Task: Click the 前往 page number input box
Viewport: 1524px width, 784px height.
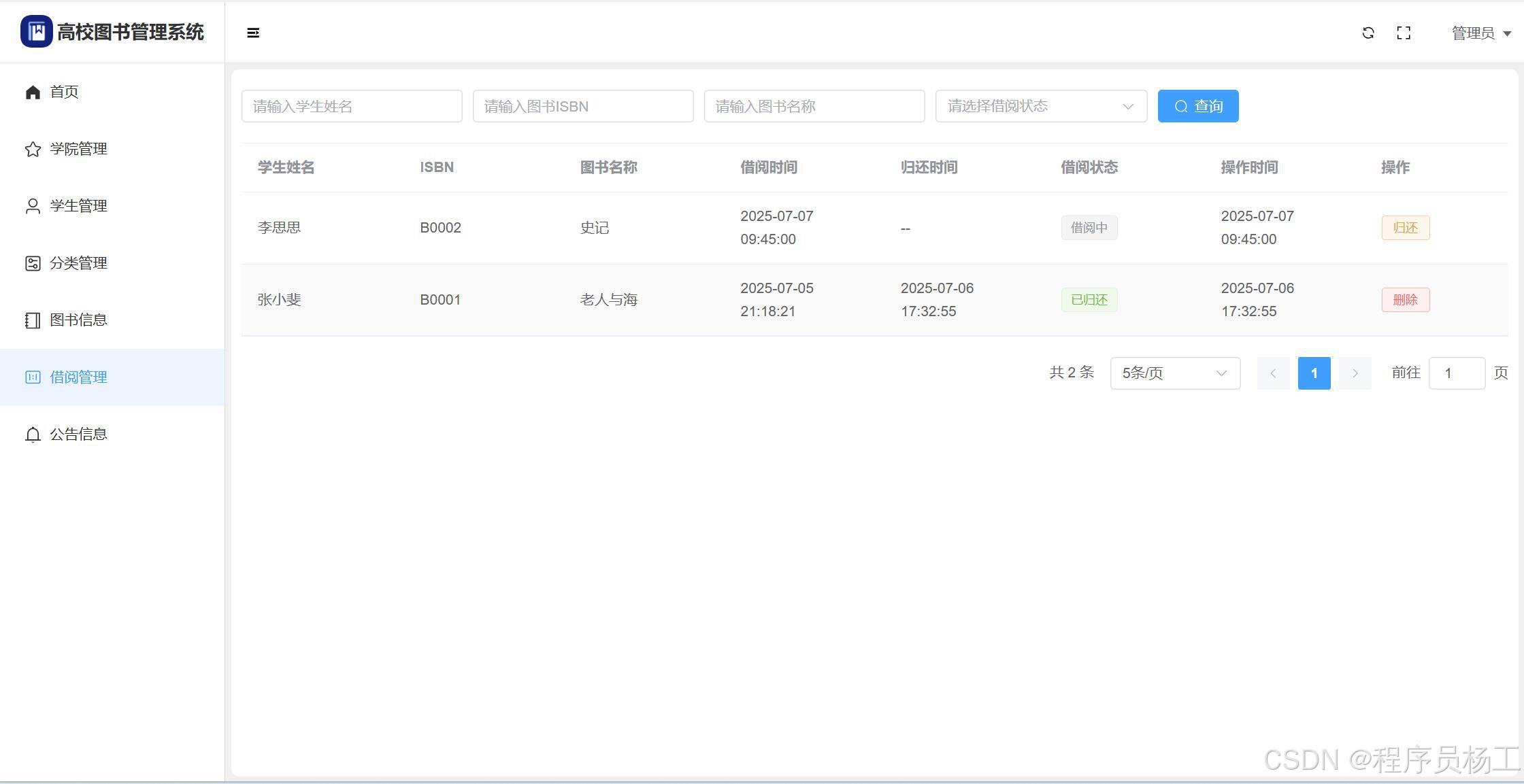Action: 1456,373
